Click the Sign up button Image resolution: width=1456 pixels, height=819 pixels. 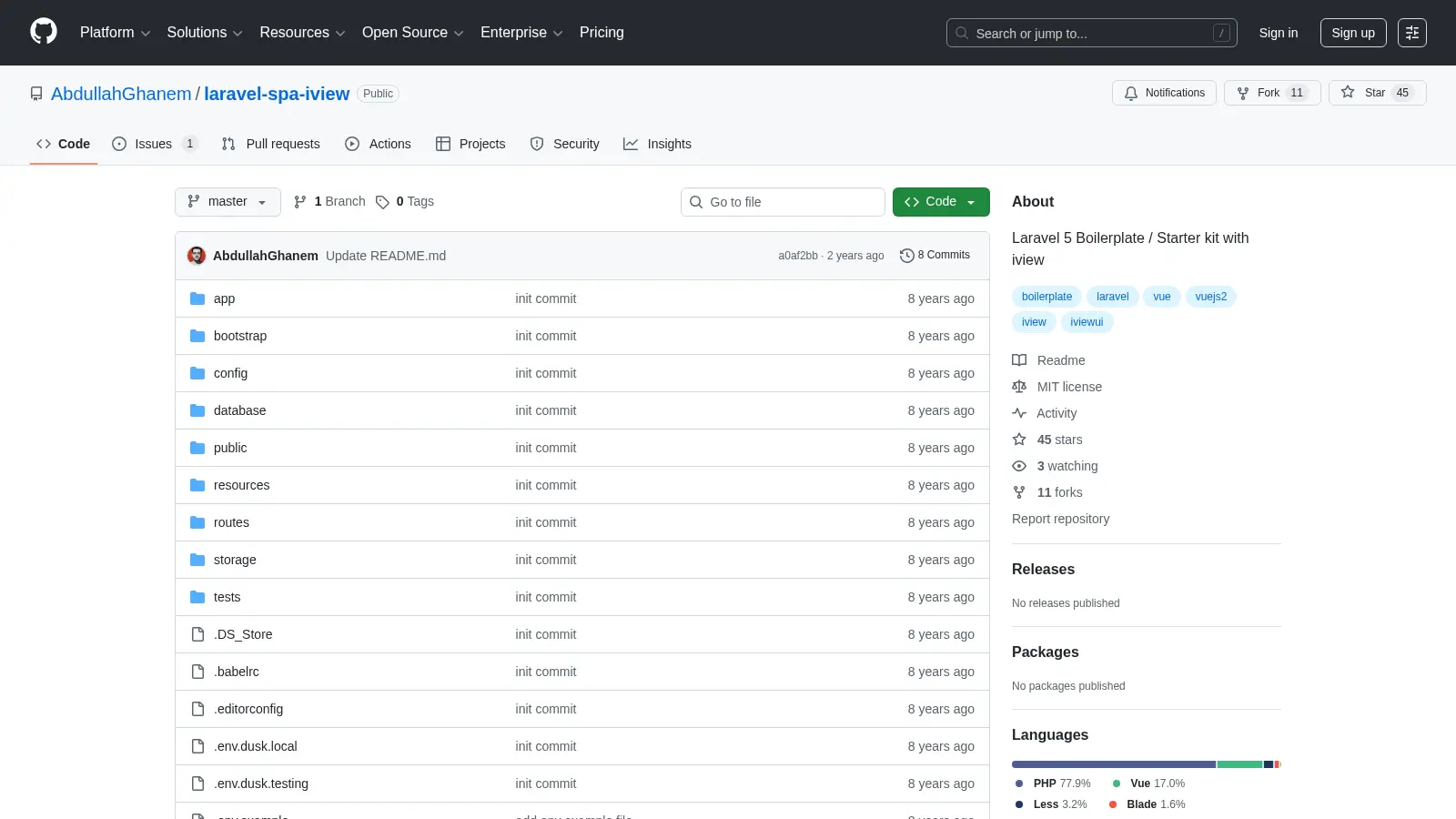click(x=1353, y=33)
